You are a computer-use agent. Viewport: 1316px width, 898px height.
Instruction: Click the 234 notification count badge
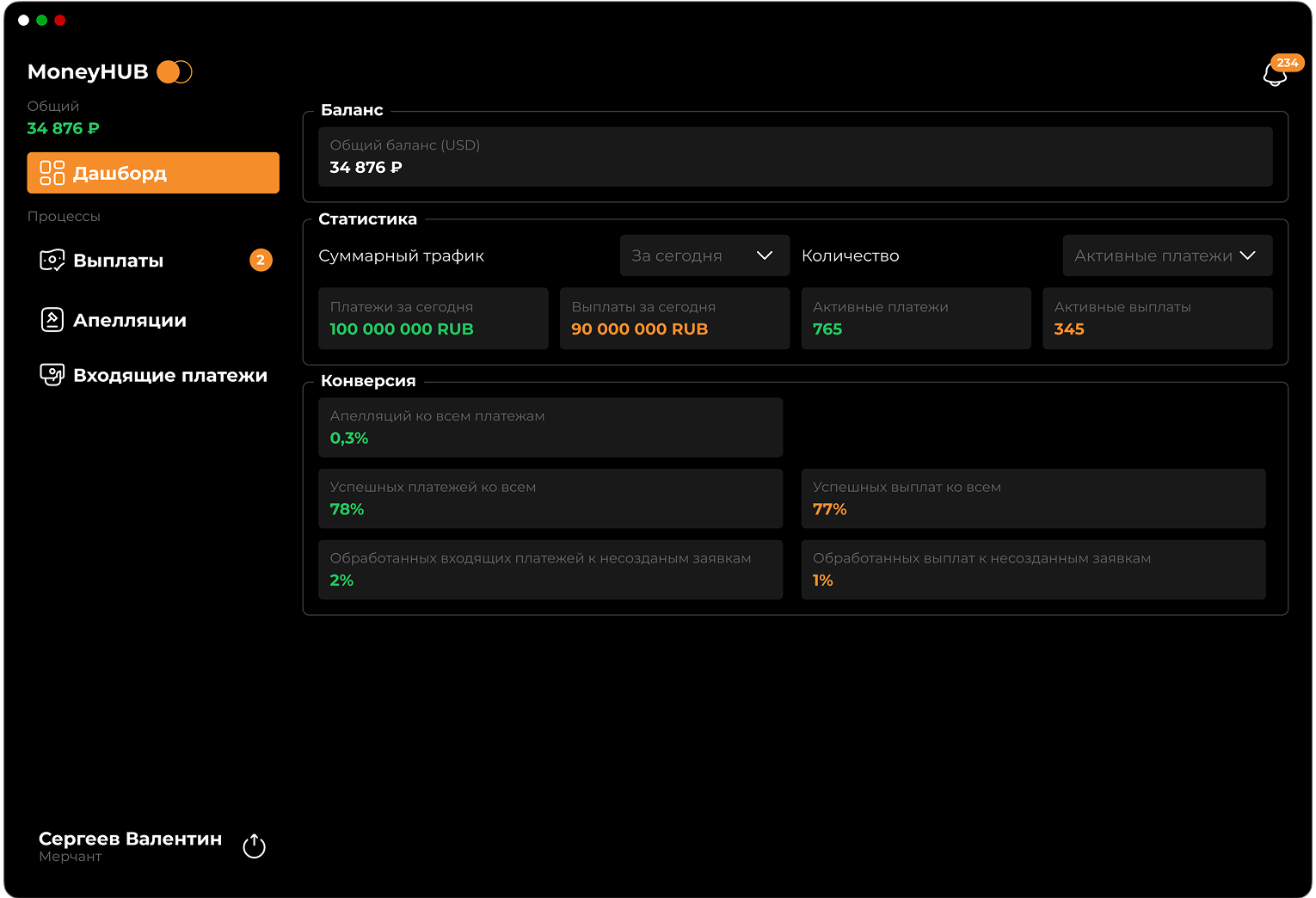(x=1288, y=63)
